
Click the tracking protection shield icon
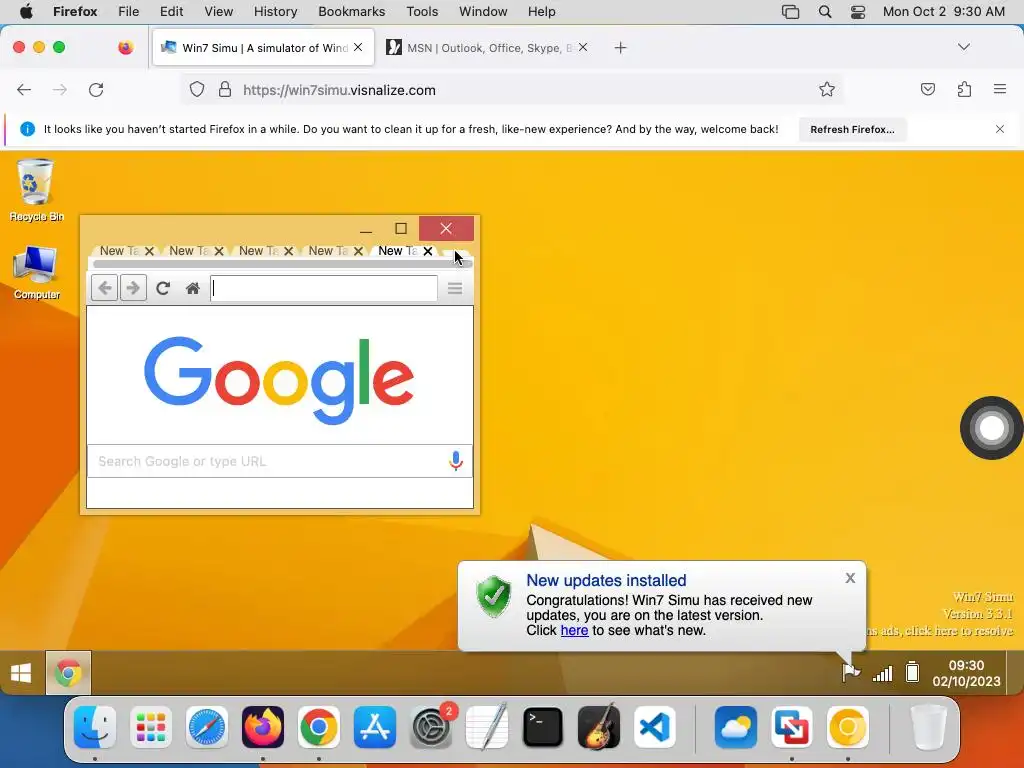tap(197, 89)
